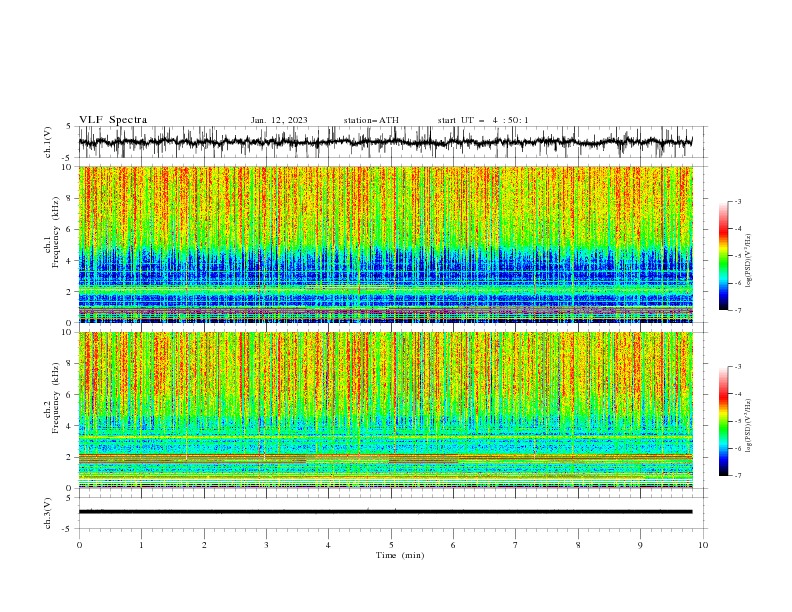Click the "-5" label on ch.1 colorbar

click(x=737, y=256)
